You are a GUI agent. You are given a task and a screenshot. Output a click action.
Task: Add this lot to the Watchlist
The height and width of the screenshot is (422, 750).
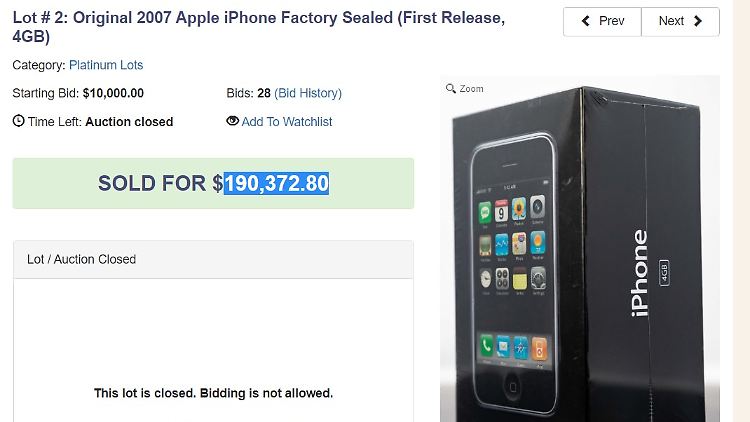pyautogui.click(x=287, y=122)
